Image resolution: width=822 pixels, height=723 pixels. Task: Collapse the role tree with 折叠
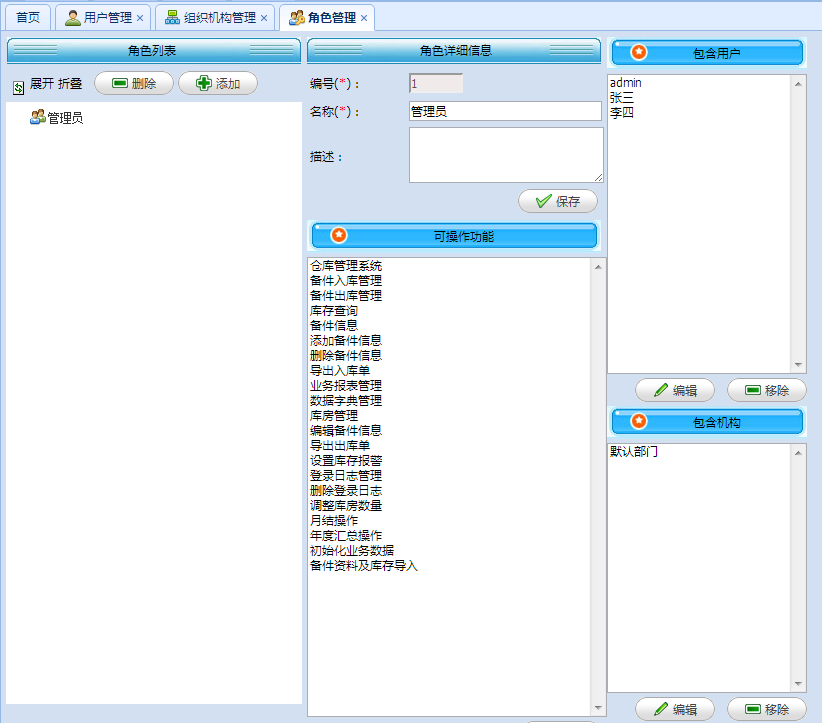(70, 84)
